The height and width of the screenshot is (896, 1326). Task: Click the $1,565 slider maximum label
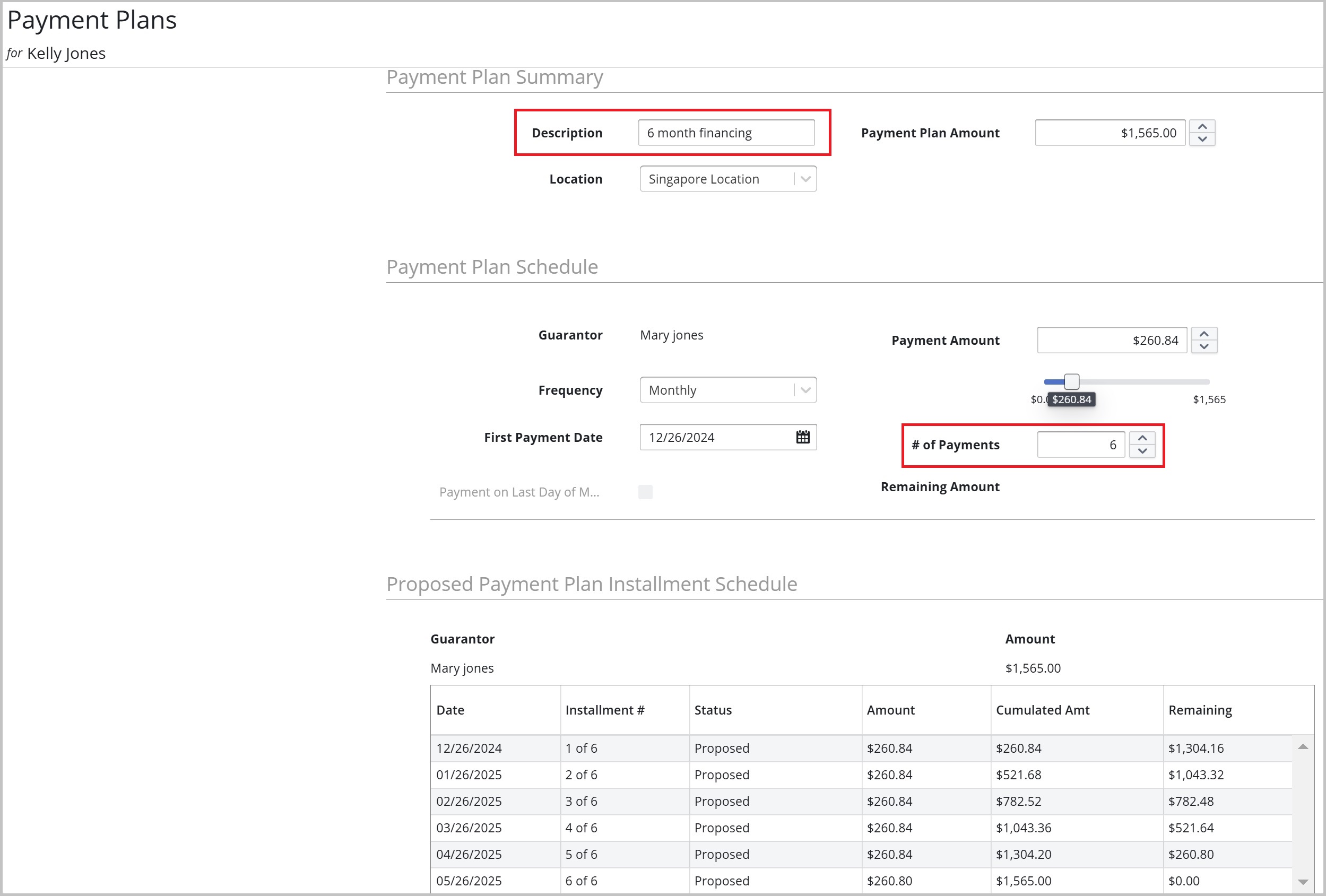pos(1209,399)
